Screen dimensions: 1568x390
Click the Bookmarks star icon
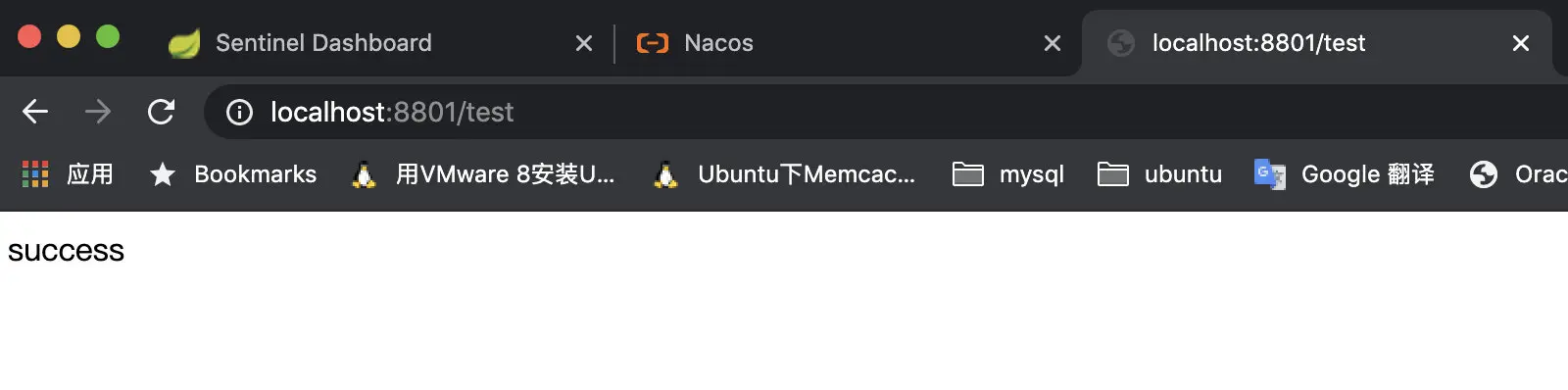163,174
